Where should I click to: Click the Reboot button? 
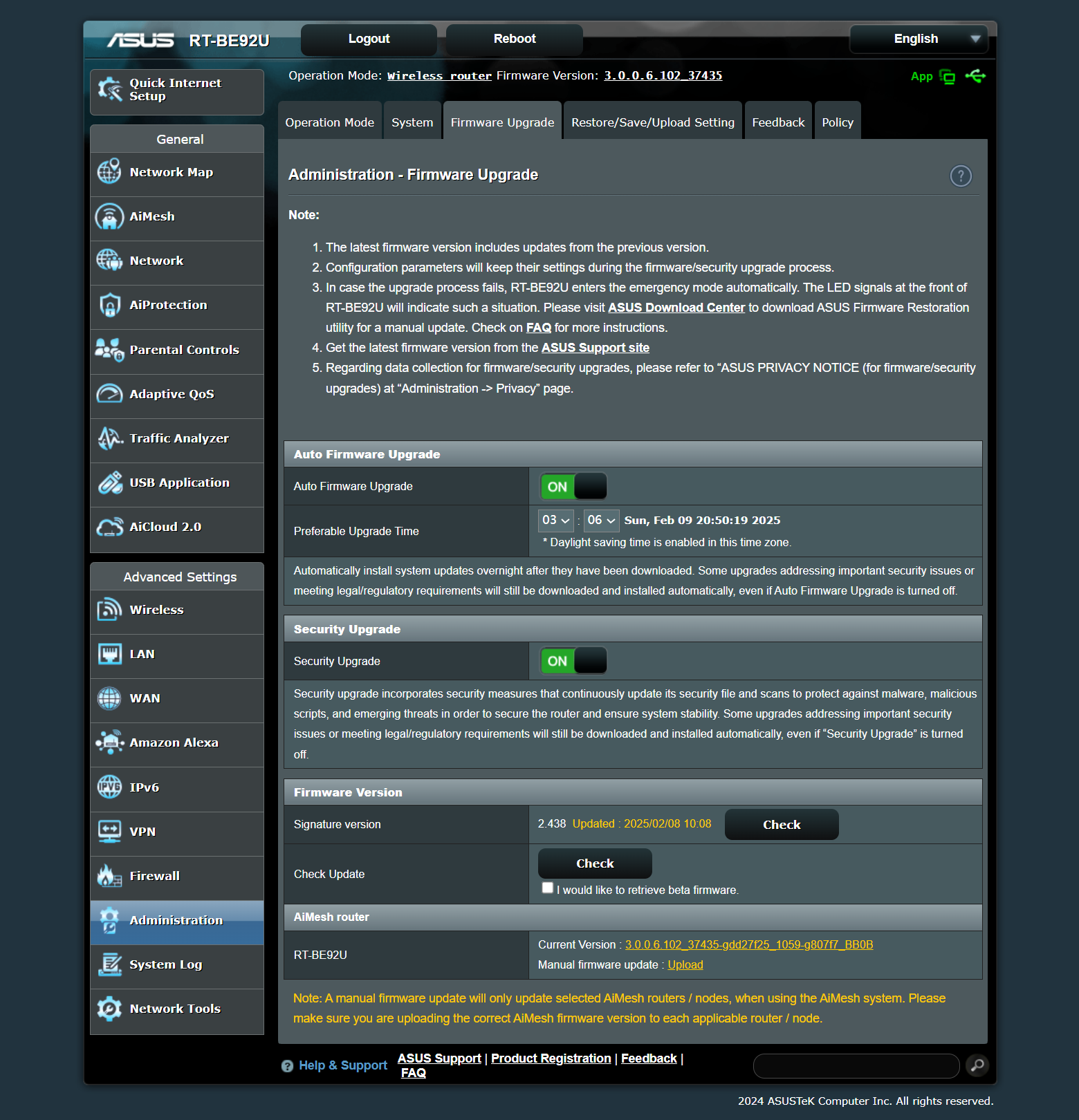(515, 39)
